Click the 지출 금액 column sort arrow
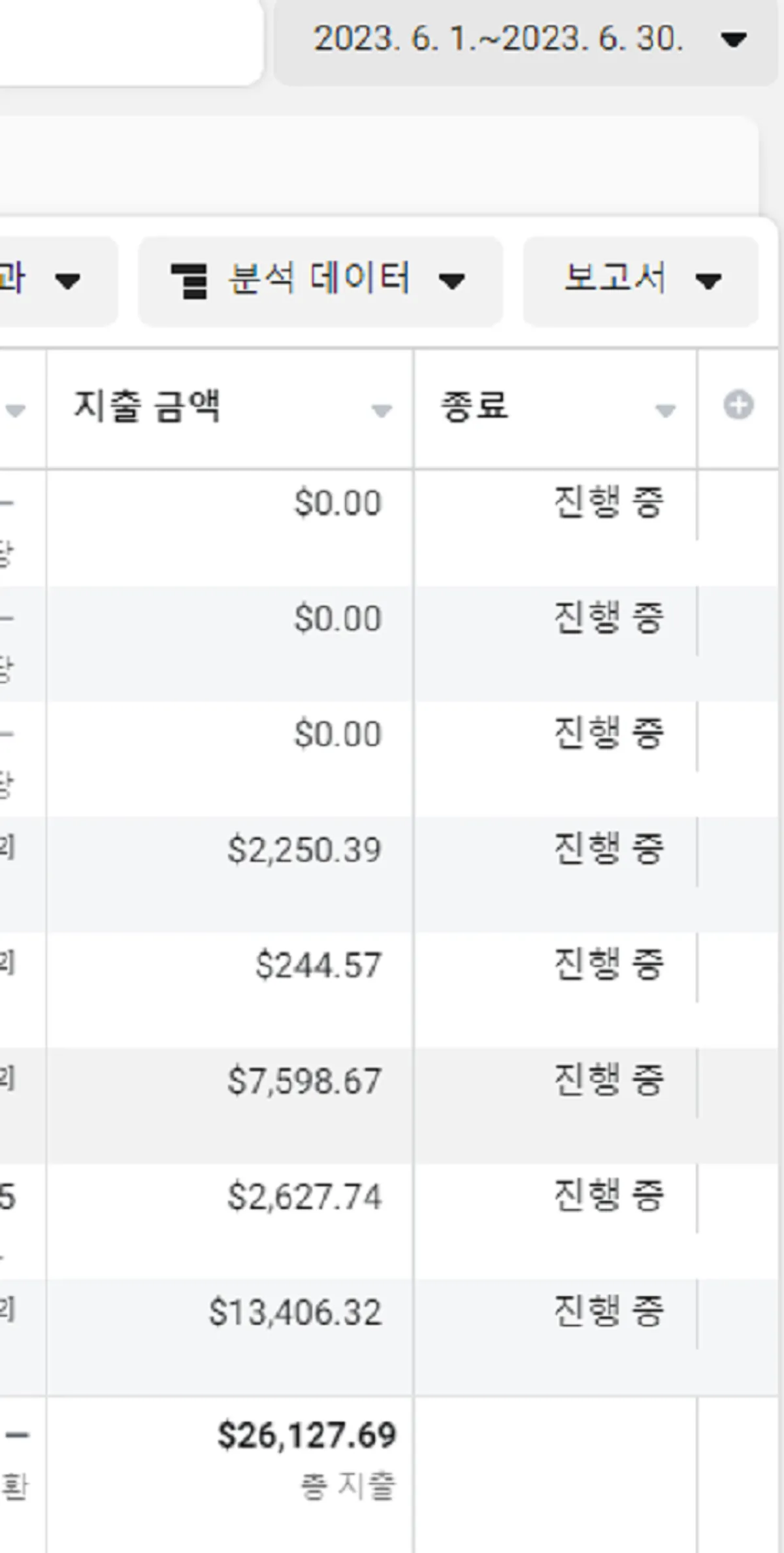This screenshot has width=784, height=1553. (x=382, y=410)
